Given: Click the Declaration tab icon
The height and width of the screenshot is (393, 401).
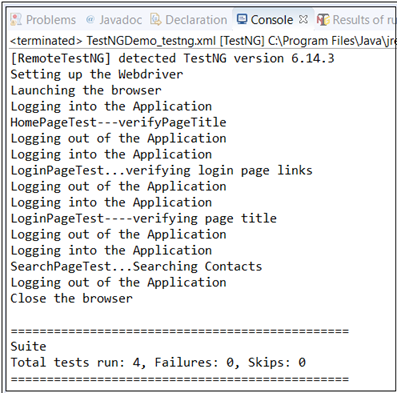Looking at the screenshot, I should (155, 20).
